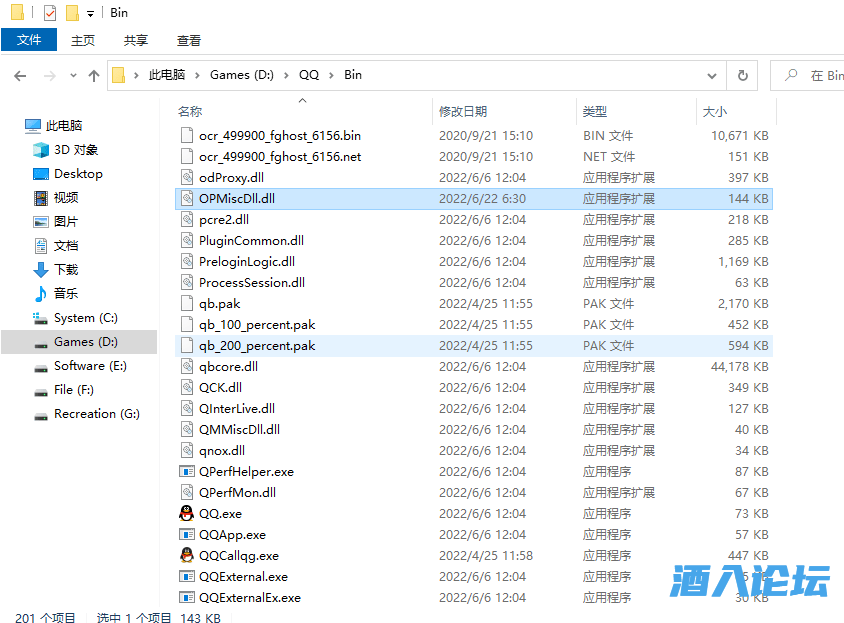844x623 pixels.
Task: Go up one folder level with up arrow
Action: (94, 76)
